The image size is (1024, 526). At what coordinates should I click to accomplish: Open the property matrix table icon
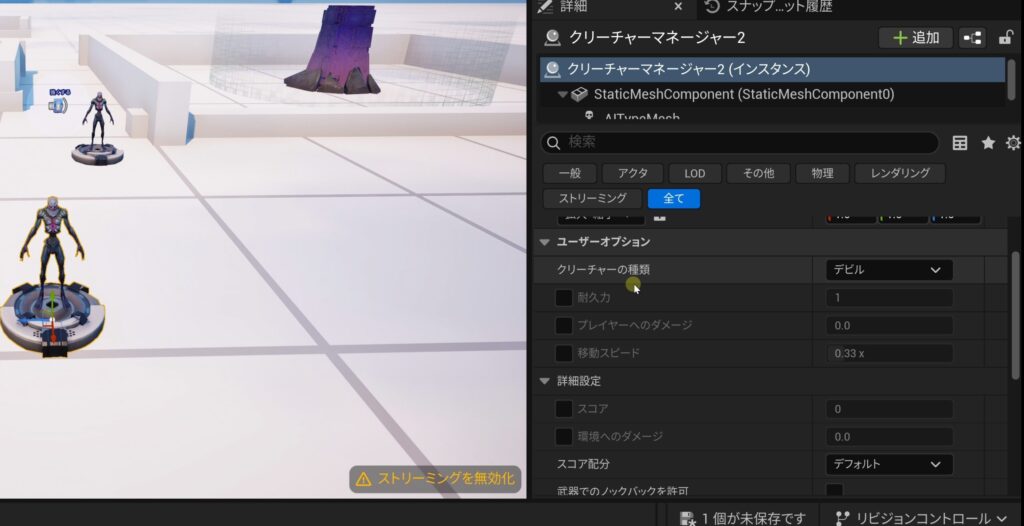click(x=960, y=143)
